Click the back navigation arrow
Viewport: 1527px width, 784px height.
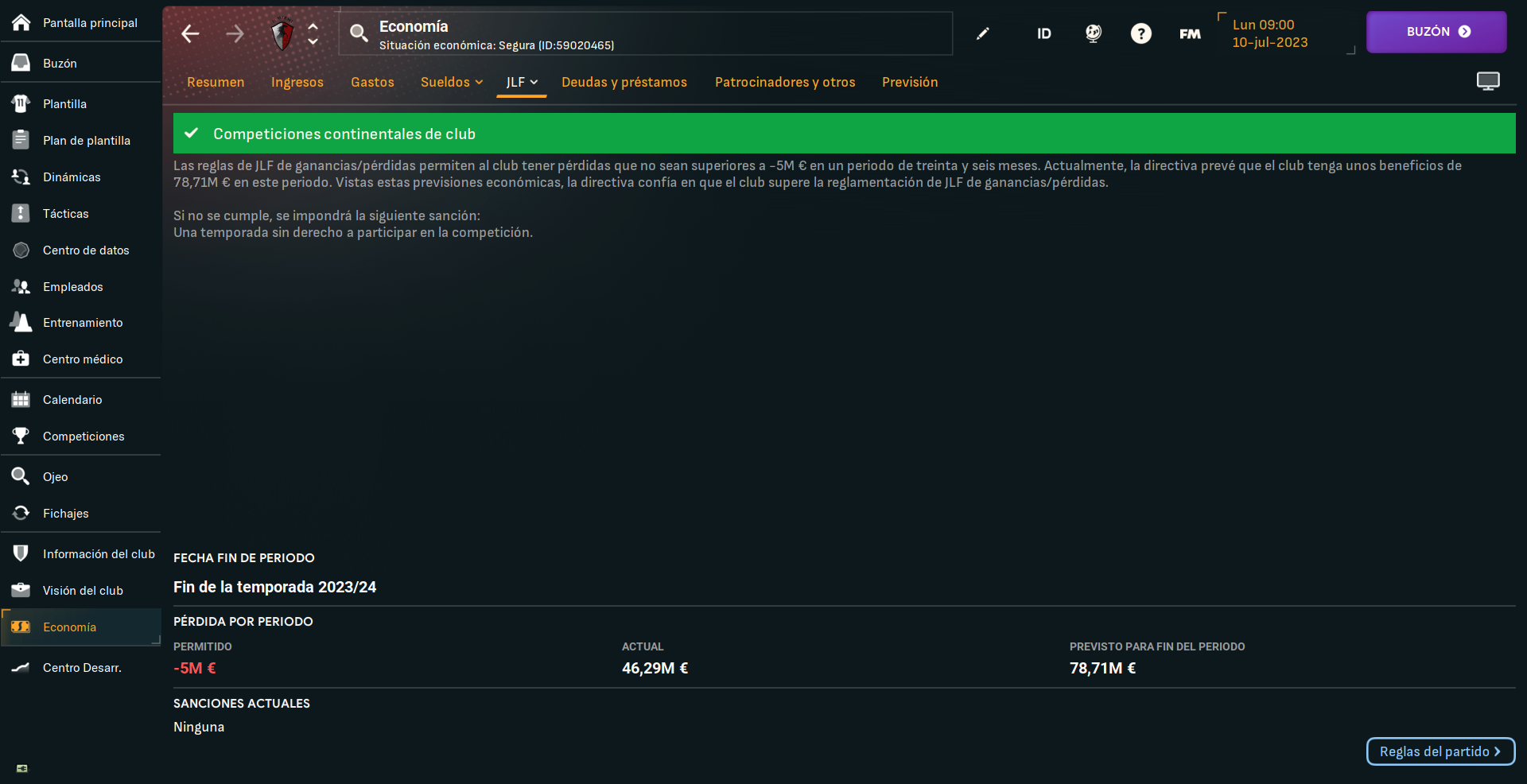[x=190, y=33]
